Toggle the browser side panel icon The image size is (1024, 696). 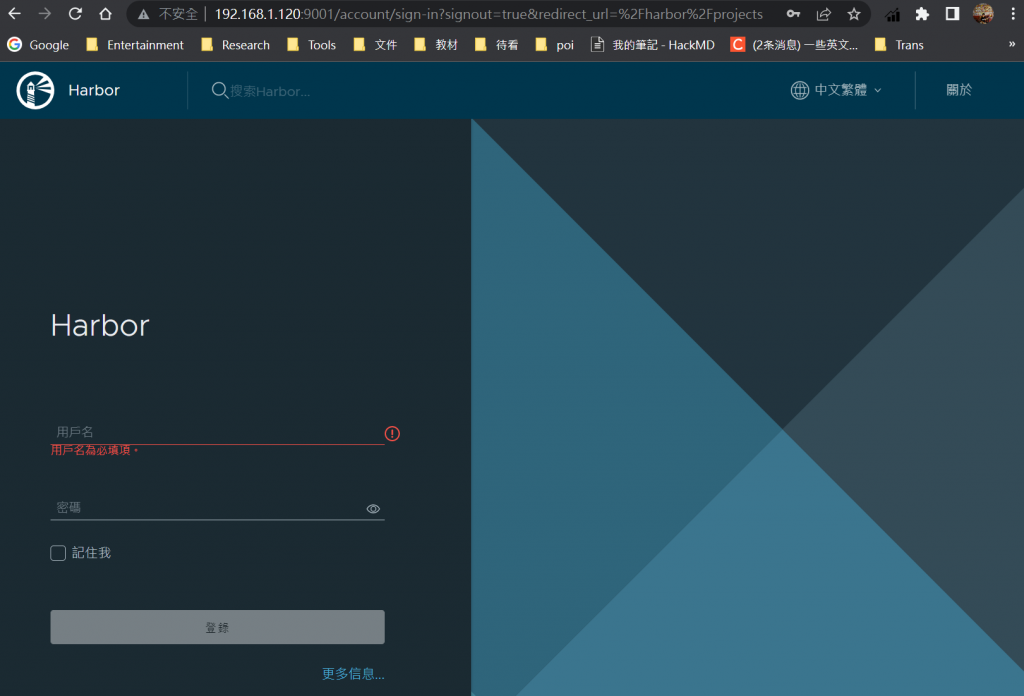click(952, 14)
